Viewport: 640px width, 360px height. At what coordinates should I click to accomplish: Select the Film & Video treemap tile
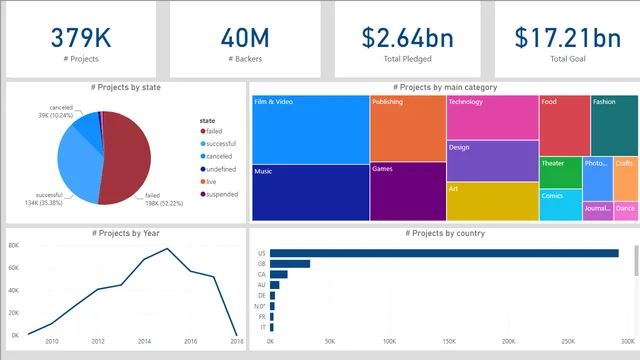(311, 130)
